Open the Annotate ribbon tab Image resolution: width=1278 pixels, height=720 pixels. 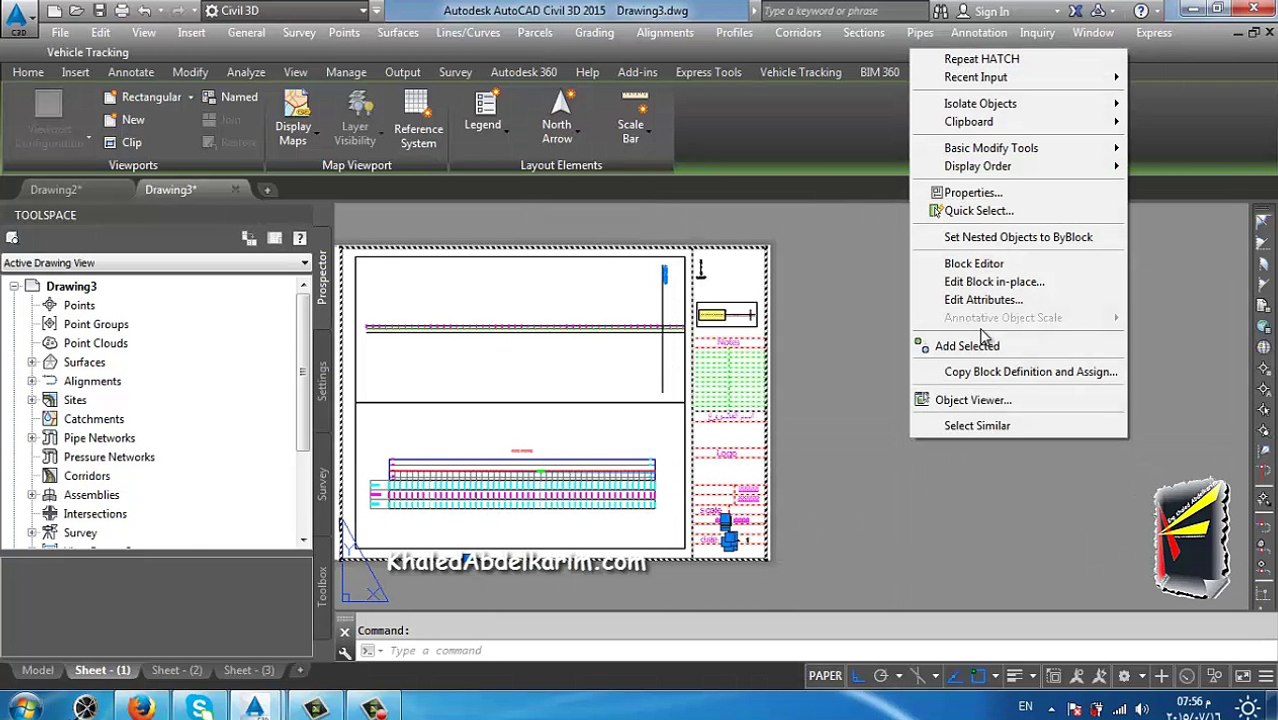point(131,73)
